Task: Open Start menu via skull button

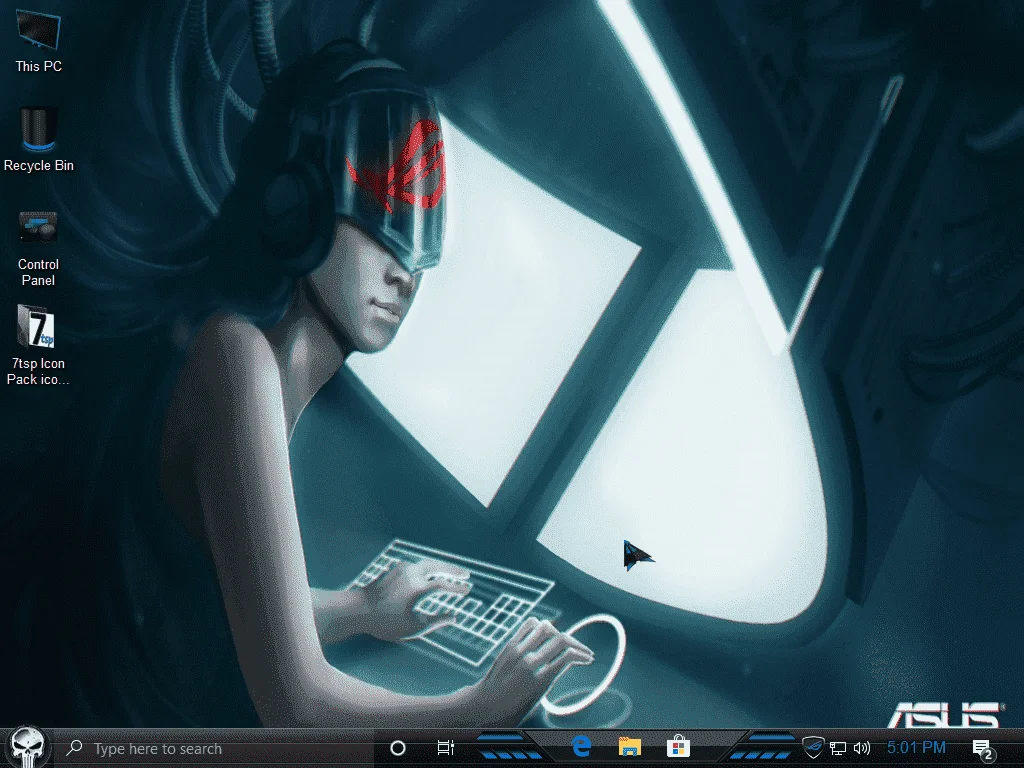Action: tap(29, 748)
